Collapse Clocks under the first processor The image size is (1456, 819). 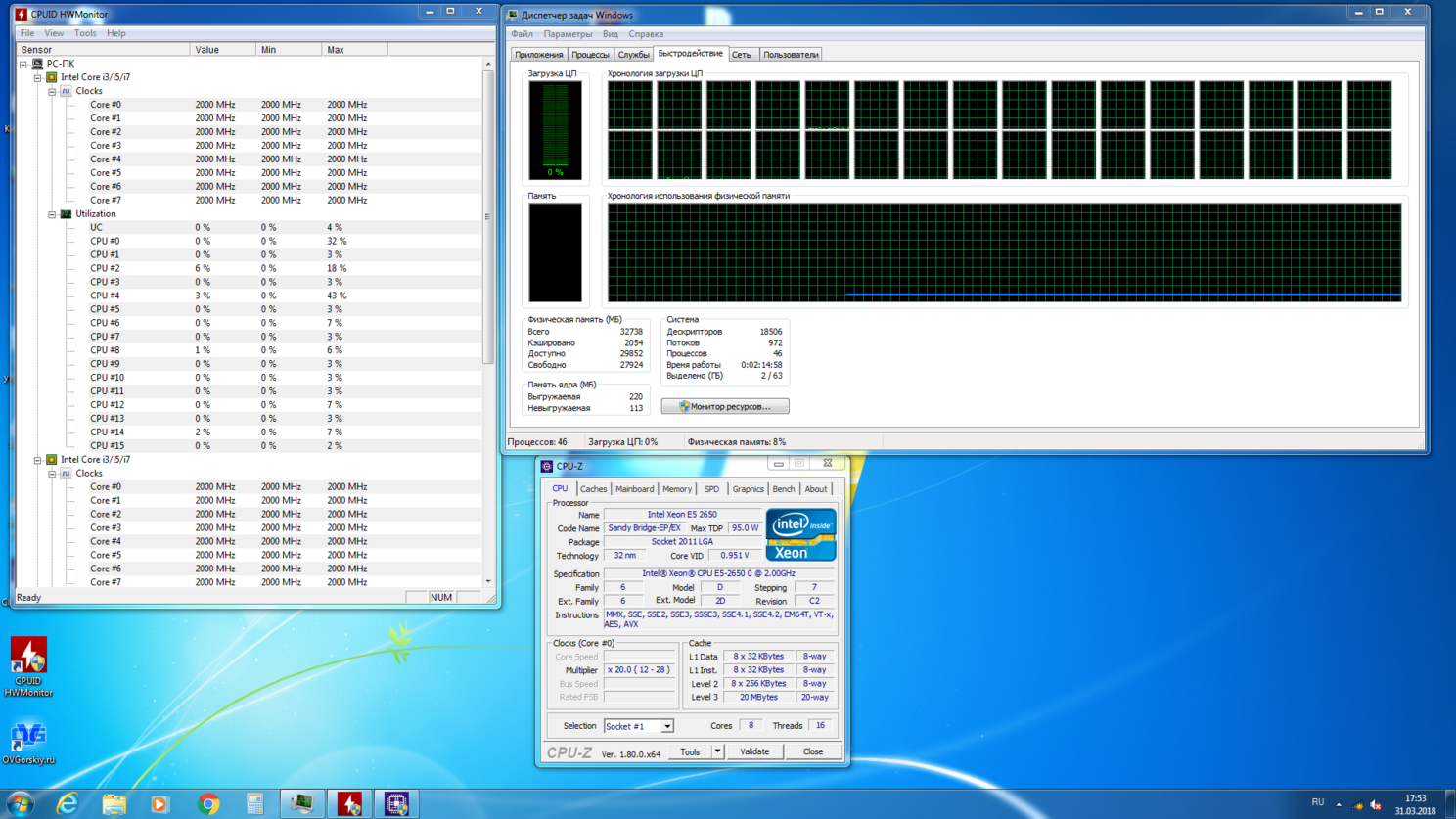(x=52, y=92)
